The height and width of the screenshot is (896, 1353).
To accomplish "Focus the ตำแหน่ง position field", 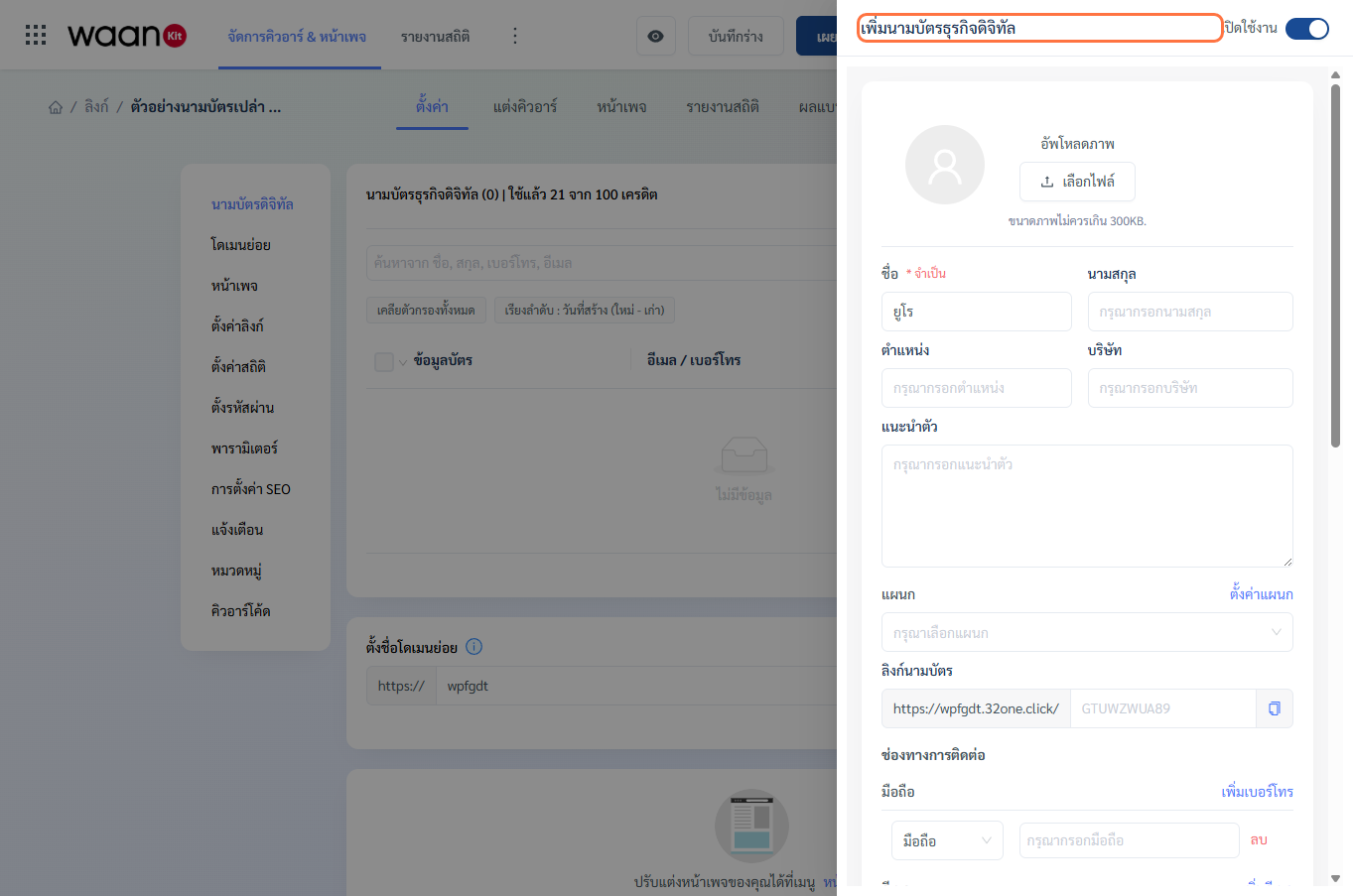I will point(976,388).
